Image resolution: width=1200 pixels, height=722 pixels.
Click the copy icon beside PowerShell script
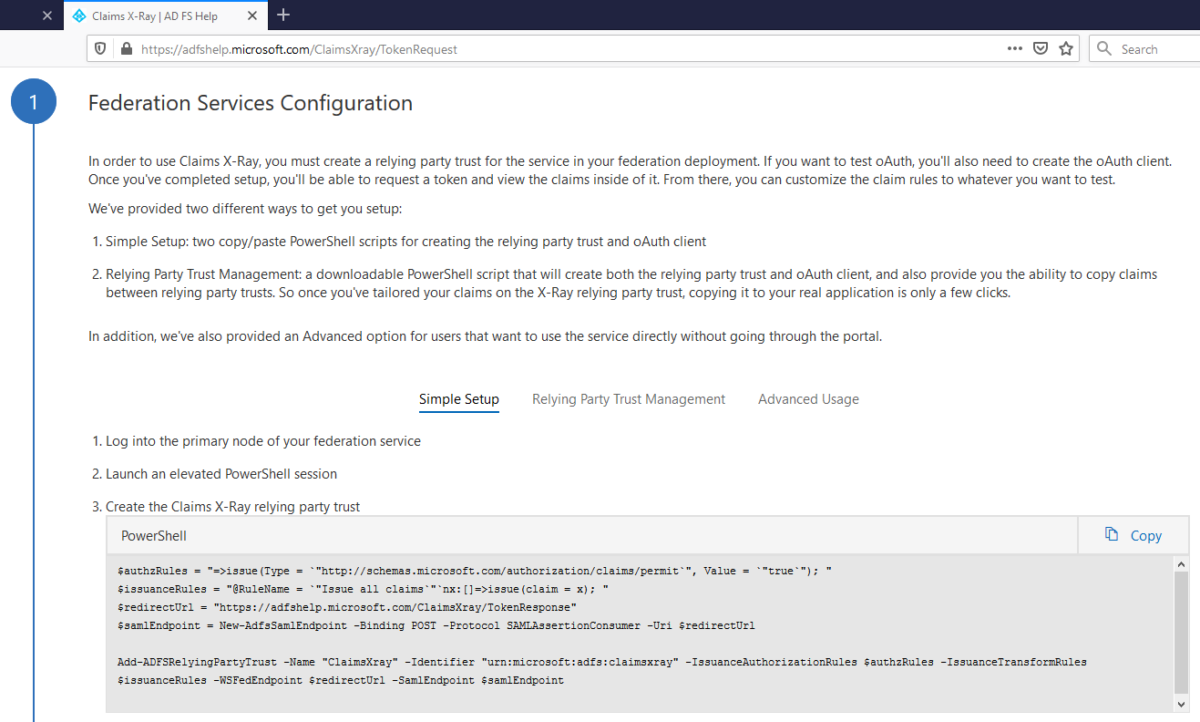point(1111,535)
